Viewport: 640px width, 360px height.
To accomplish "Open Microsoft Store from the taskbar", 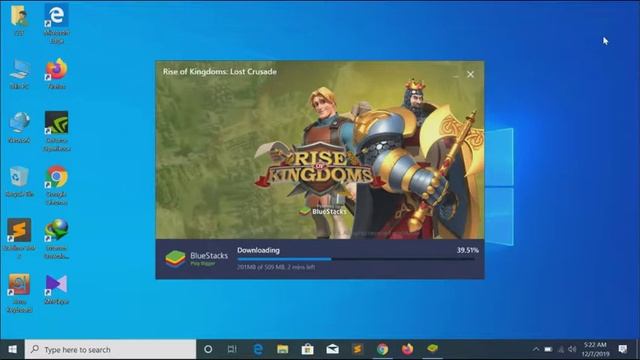I will click(307, 349).
